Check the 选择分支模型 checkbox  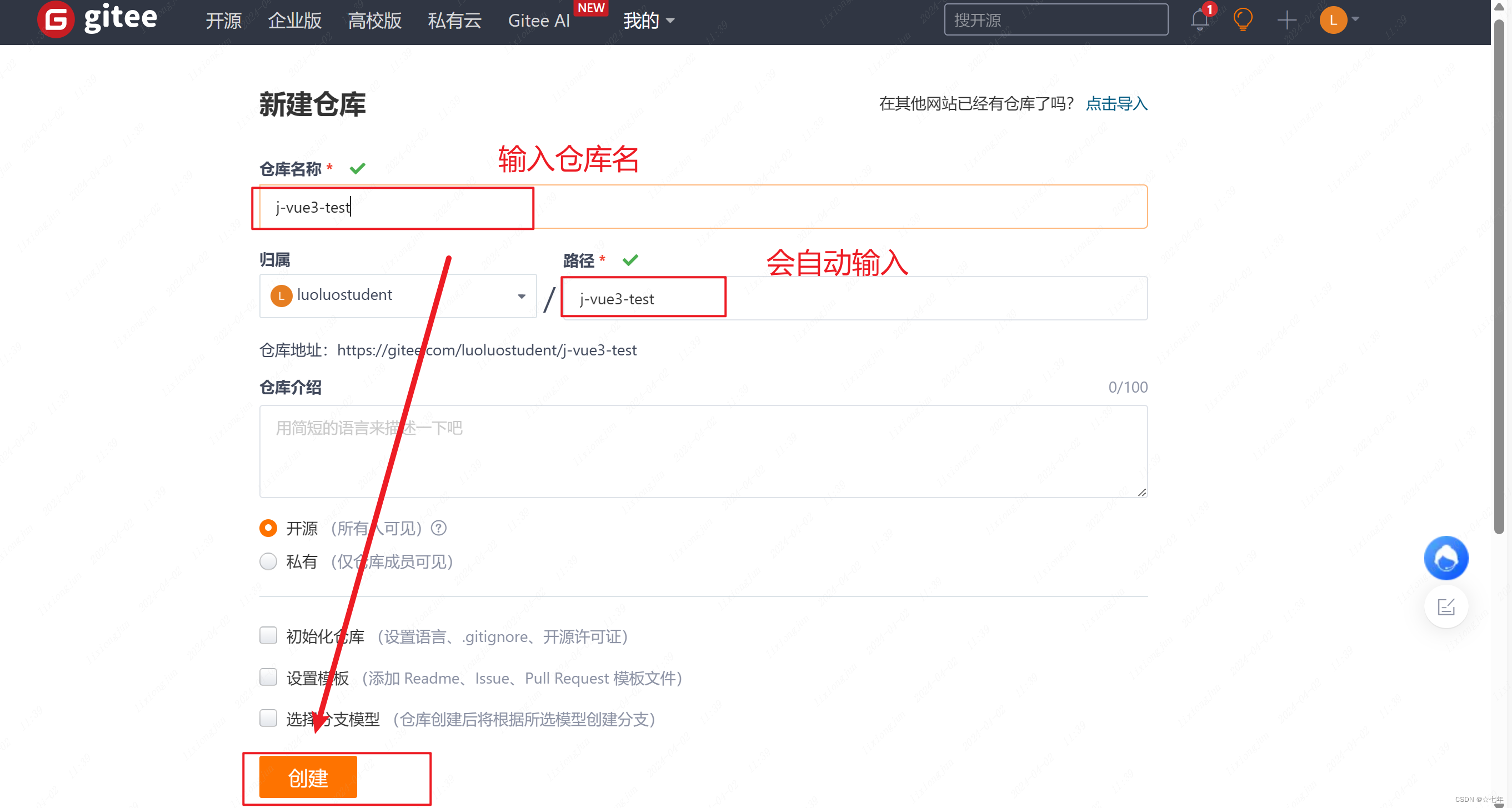tap(268, 718)
